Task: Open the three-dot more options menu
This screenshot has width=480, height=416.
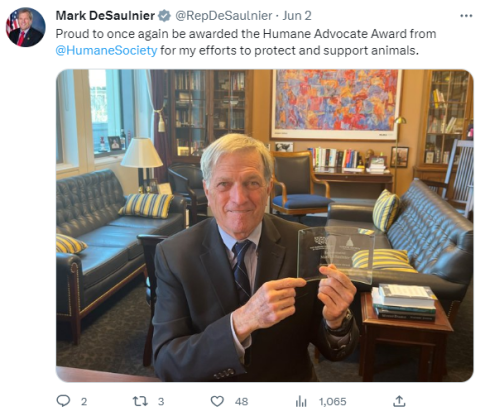Action: click(466, 16)
